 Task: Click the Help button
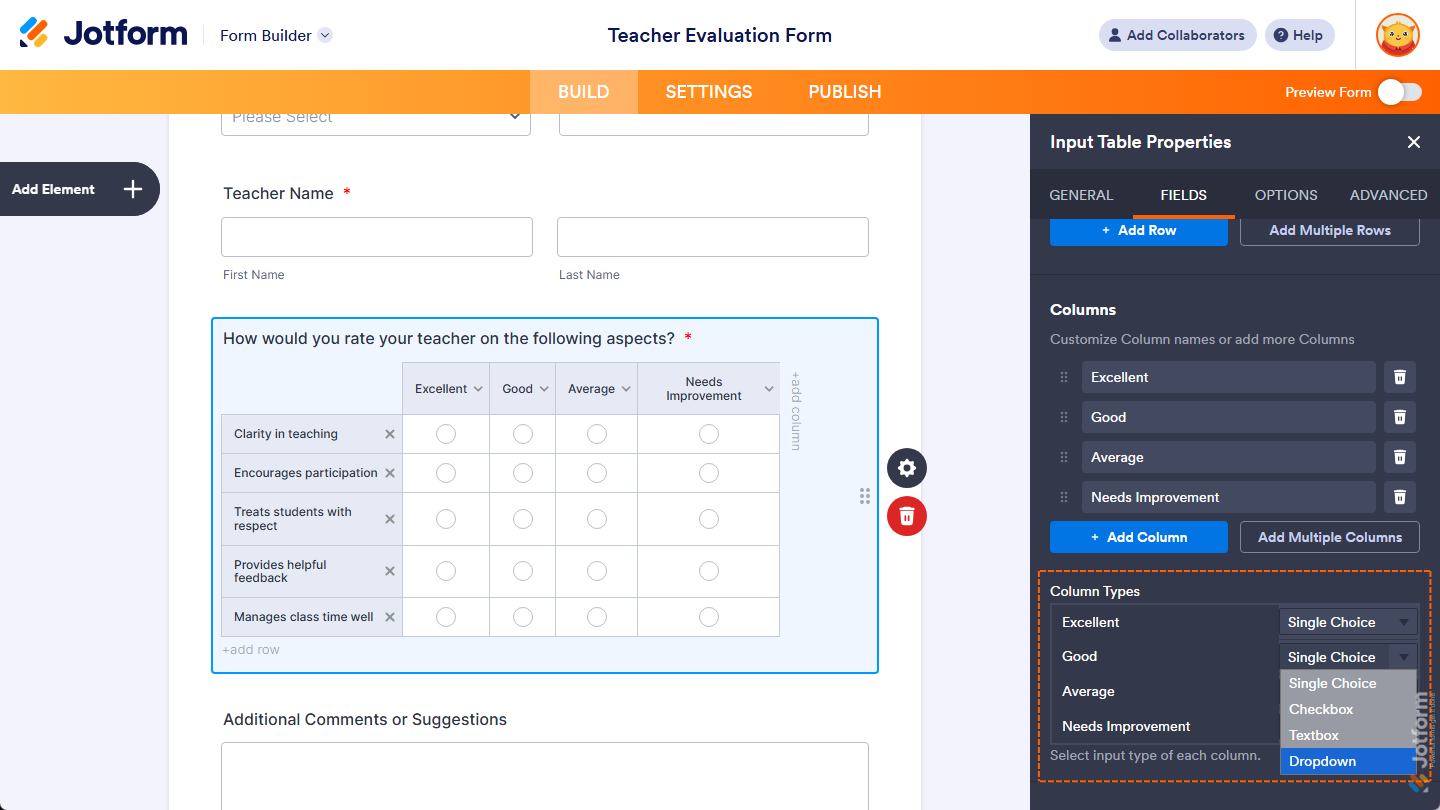point(1299,35)
